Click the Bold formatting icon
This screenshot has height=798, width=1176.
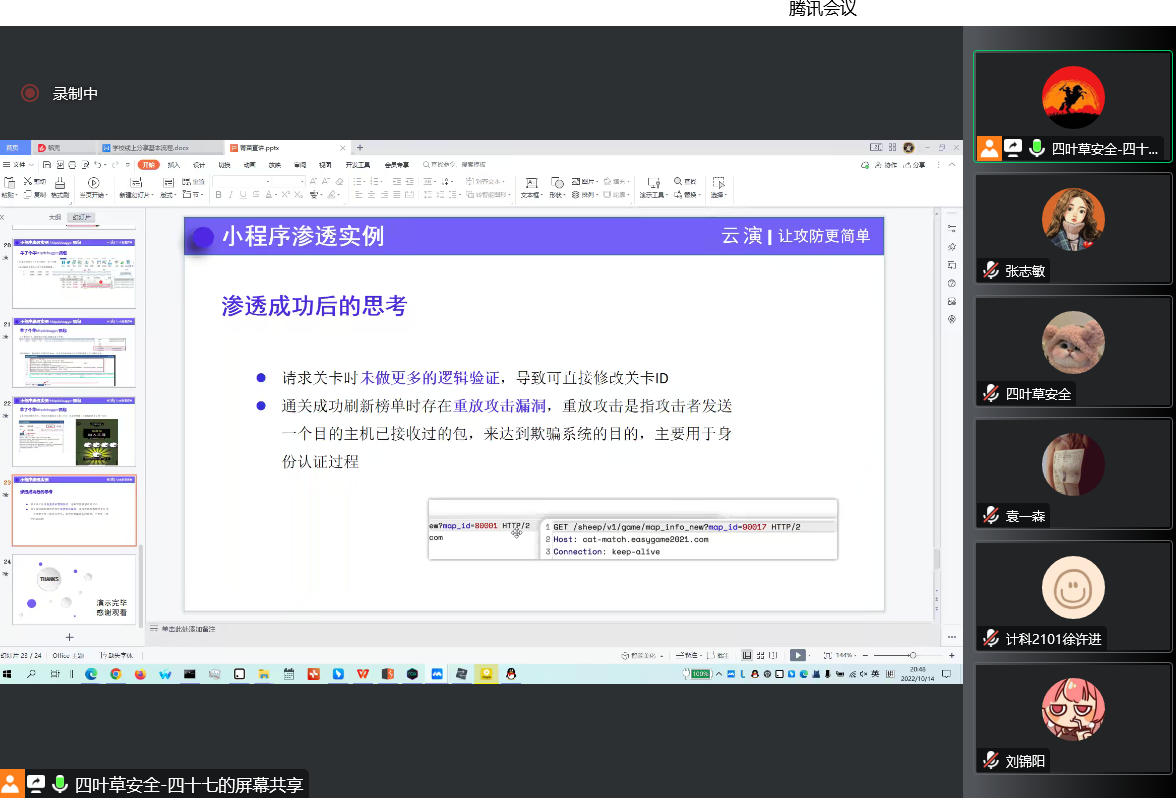[x=218, y=195]
